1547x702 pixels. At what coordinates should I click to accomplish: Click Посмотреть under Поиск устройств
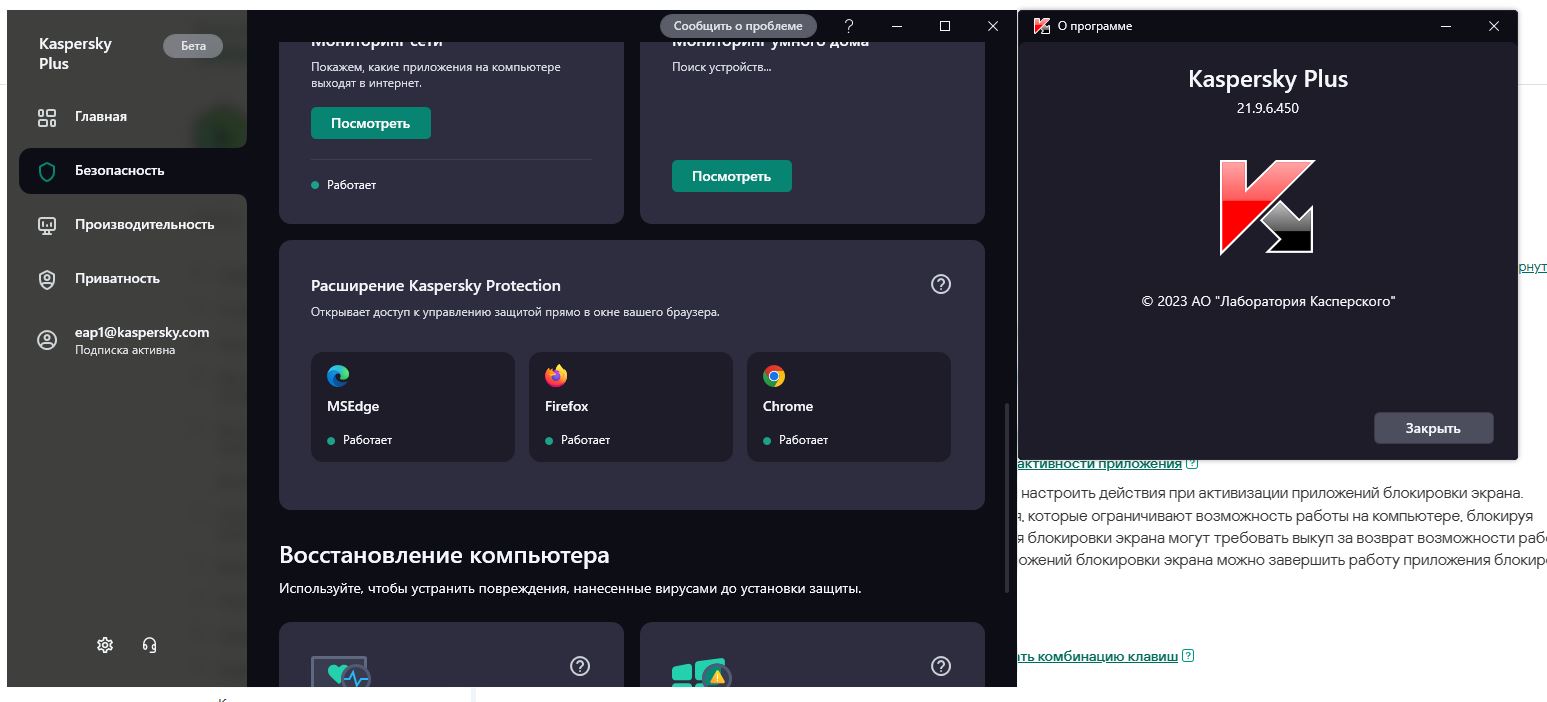732,176
